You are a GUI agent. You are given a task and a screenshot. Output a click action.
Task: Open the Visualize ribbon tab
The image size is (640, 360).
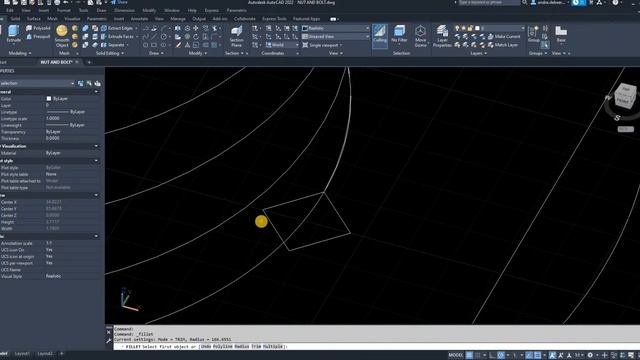point(72,19)
